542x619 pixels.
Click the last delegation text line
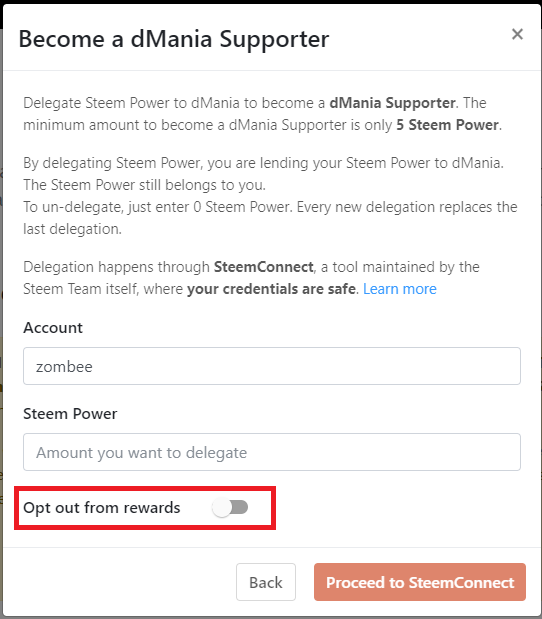(x=72, y=229)
